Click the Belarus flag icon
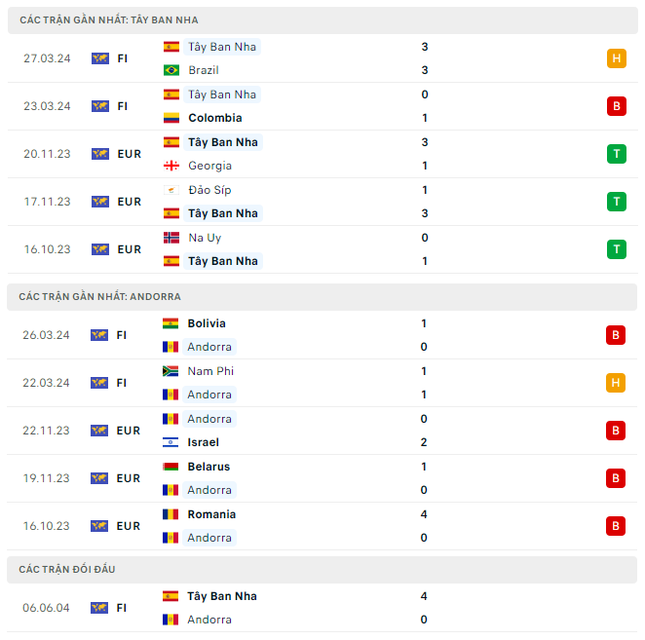This screenshot has height=640, width=645. pos(170,467)
